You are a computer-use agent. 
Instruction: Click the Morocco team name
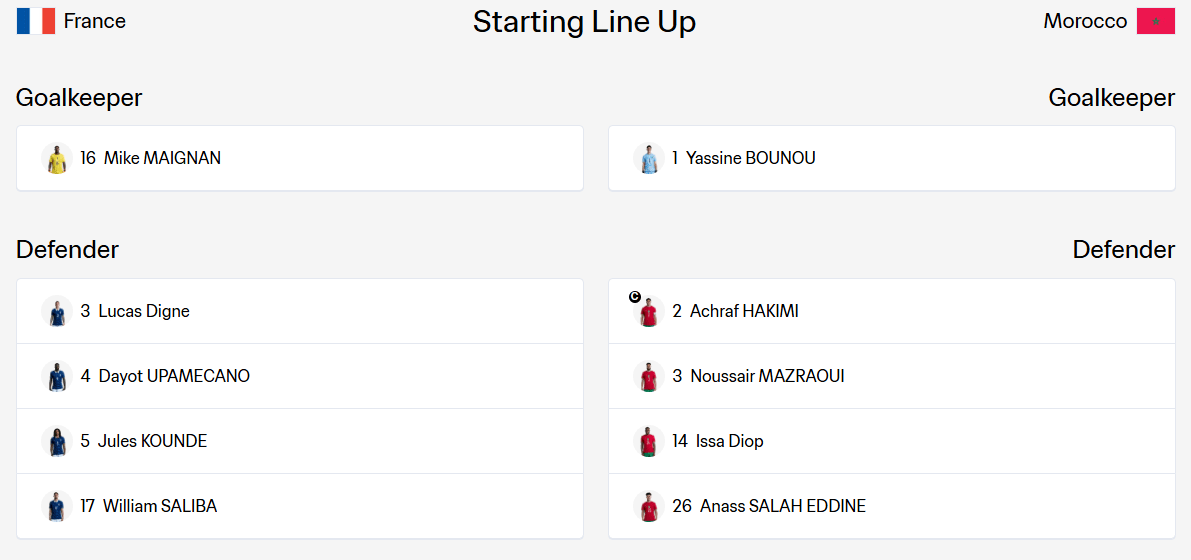pos(1085,21)
